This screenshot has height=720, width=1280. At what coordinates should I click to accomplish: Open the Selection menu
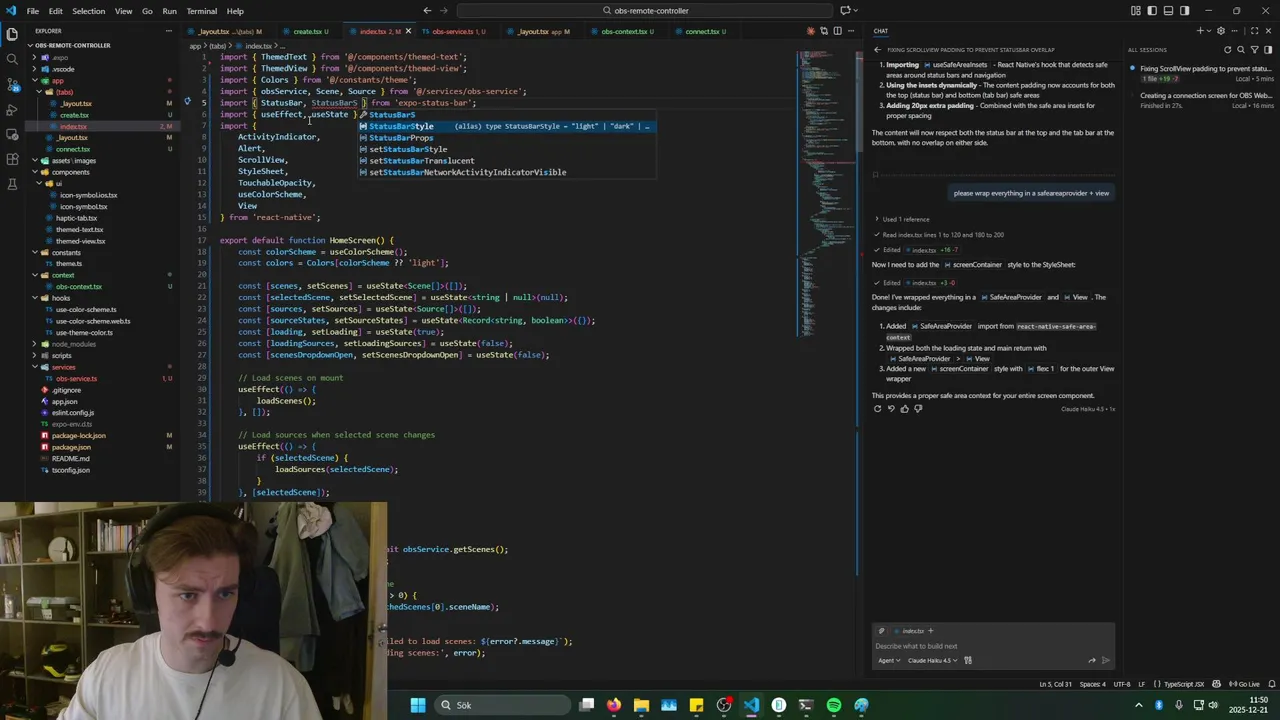[x=88, y=11]
